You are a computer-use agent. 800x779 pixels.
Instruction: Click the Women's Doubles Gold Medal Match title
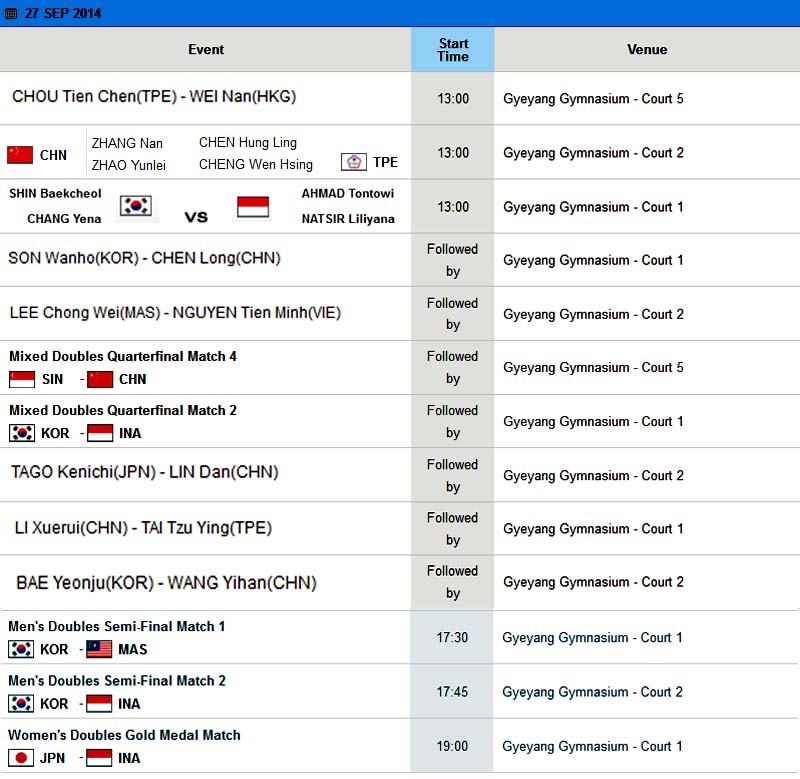pos(124,735)
